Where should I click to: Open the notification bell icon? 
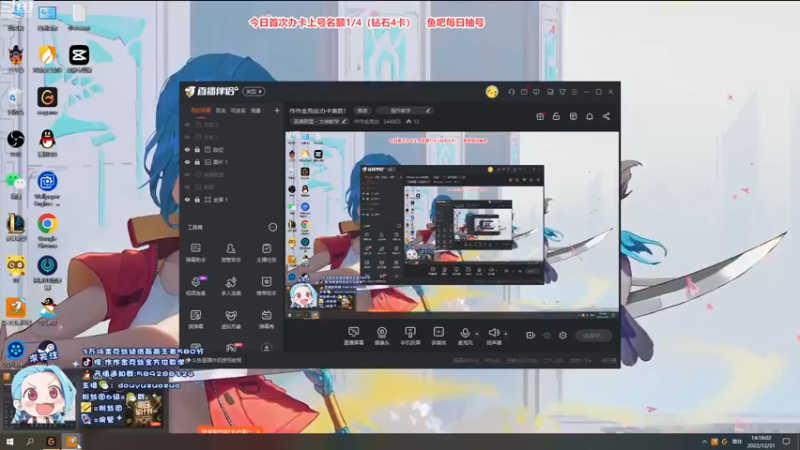pos(589,116)
